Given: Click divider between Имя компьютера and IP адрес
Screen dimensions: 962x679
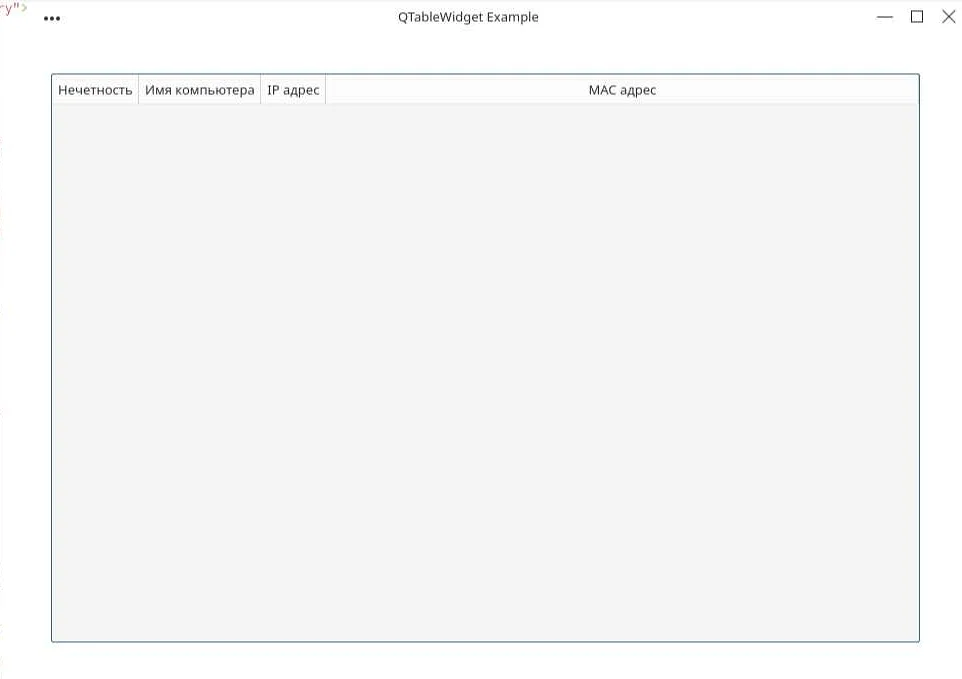Looking at the screenshot, I should coord(261,90).
